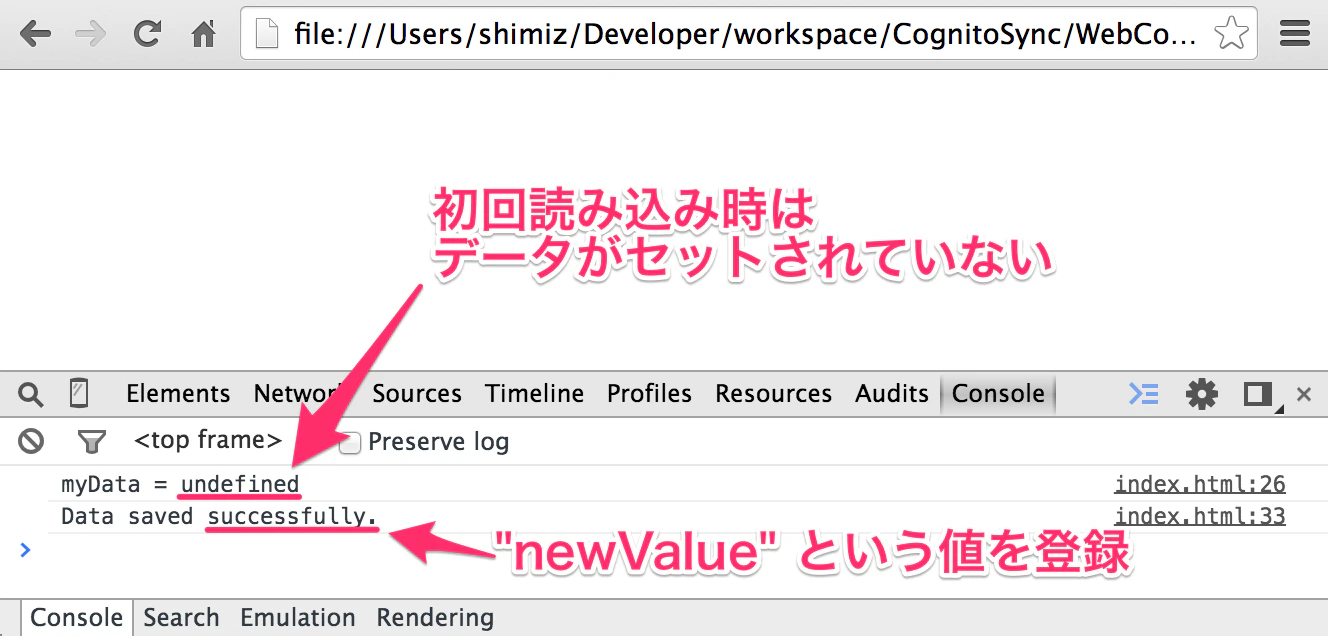
Task: Clear the console log
Action: pyautogui.click(x=31, y=441)
